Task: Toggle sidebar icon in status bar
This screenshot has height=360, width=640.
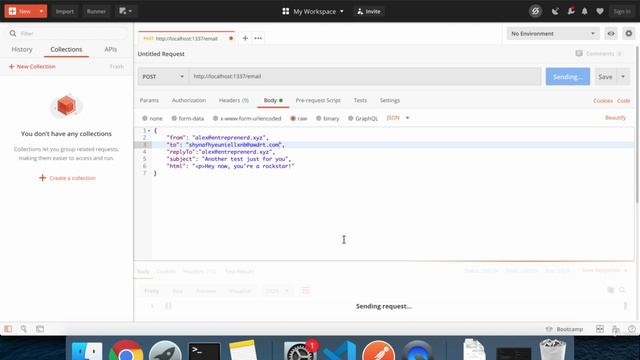Action: pyautogui.click(x=8, y=329)
